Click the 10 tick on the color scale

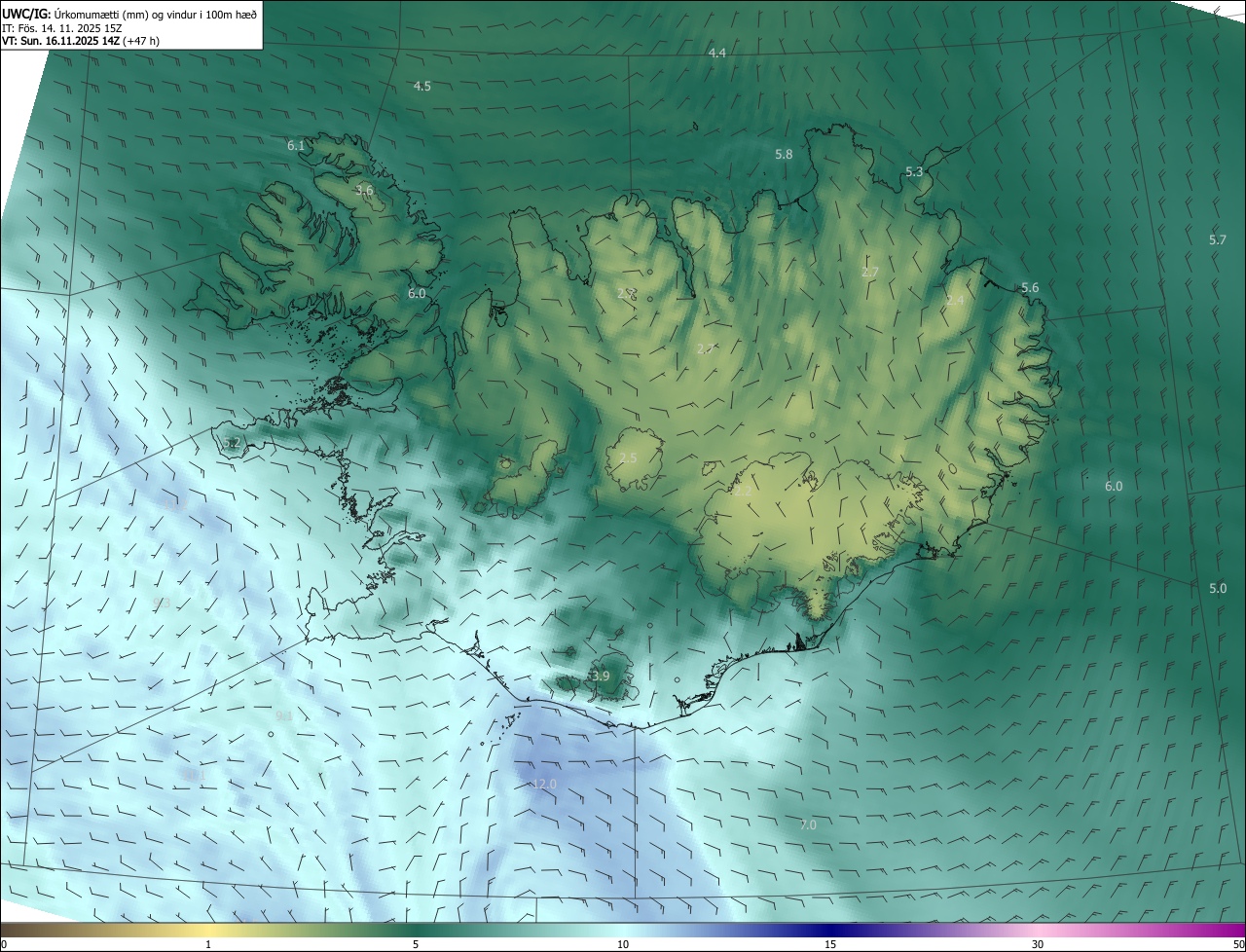pos(623,944)
